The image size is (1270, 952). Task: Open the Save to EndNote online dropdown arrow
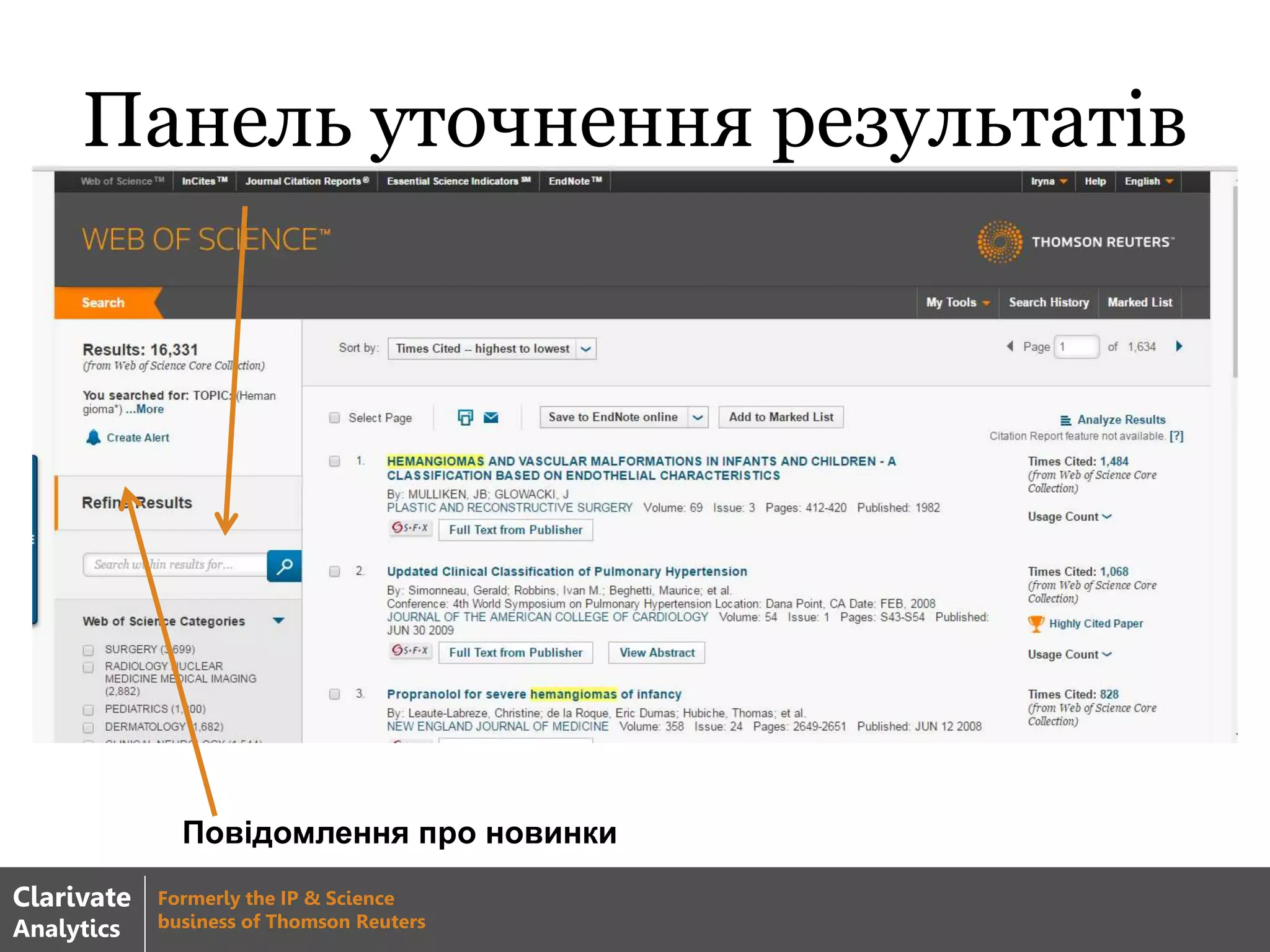698,418
